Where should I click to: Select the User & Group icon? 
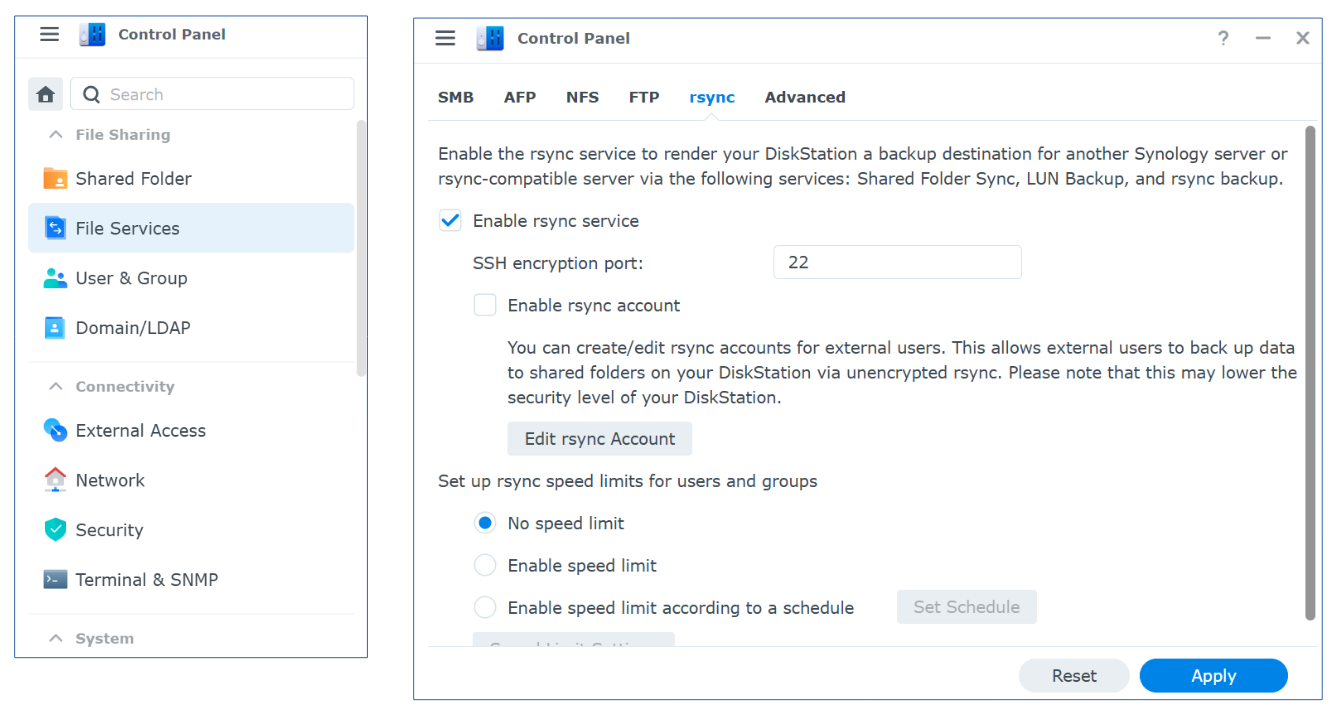tap(55, 278)
